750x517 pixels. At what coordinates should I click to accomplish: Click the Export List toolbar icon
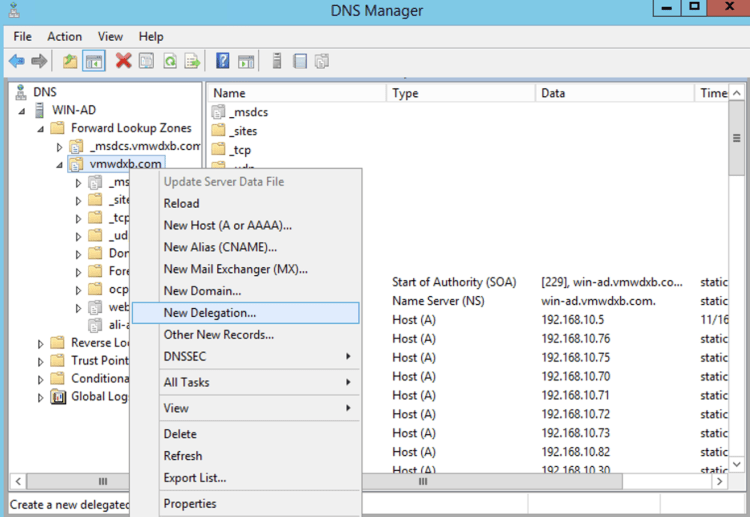pos(192,61)
